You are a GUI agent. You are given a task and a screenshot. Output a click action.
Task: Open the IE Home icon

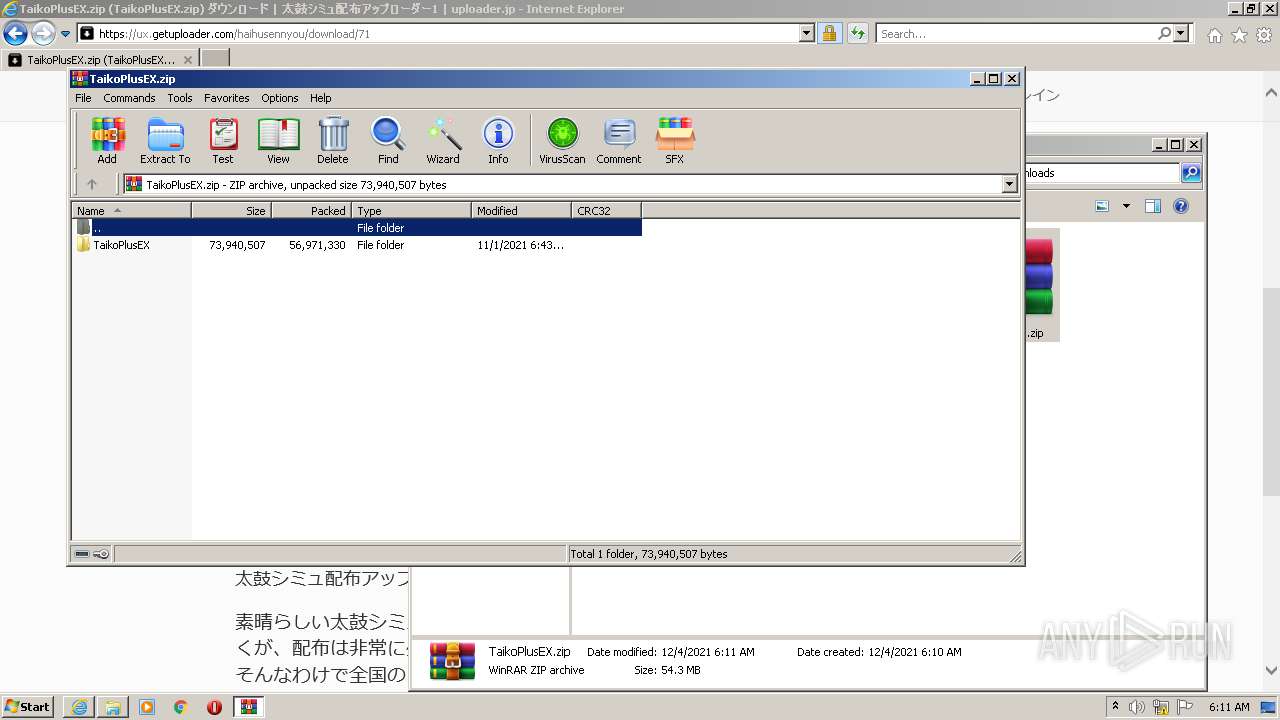(1214, 35)
